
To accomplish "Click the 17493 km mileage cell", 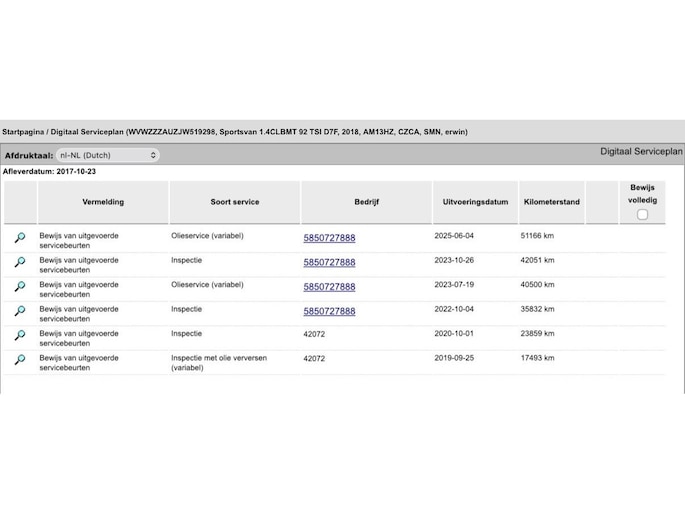I will pyautogui.click(x=537, y=357).
